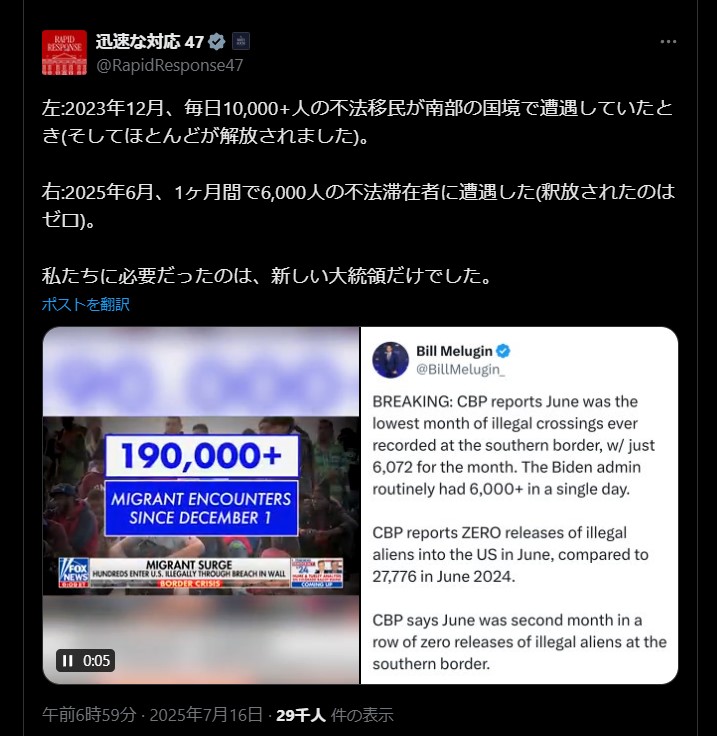Open the 迅速な対応 47 display name
Image resolution: width=717 pixels, height=736 pixels.
pos(149,42)
